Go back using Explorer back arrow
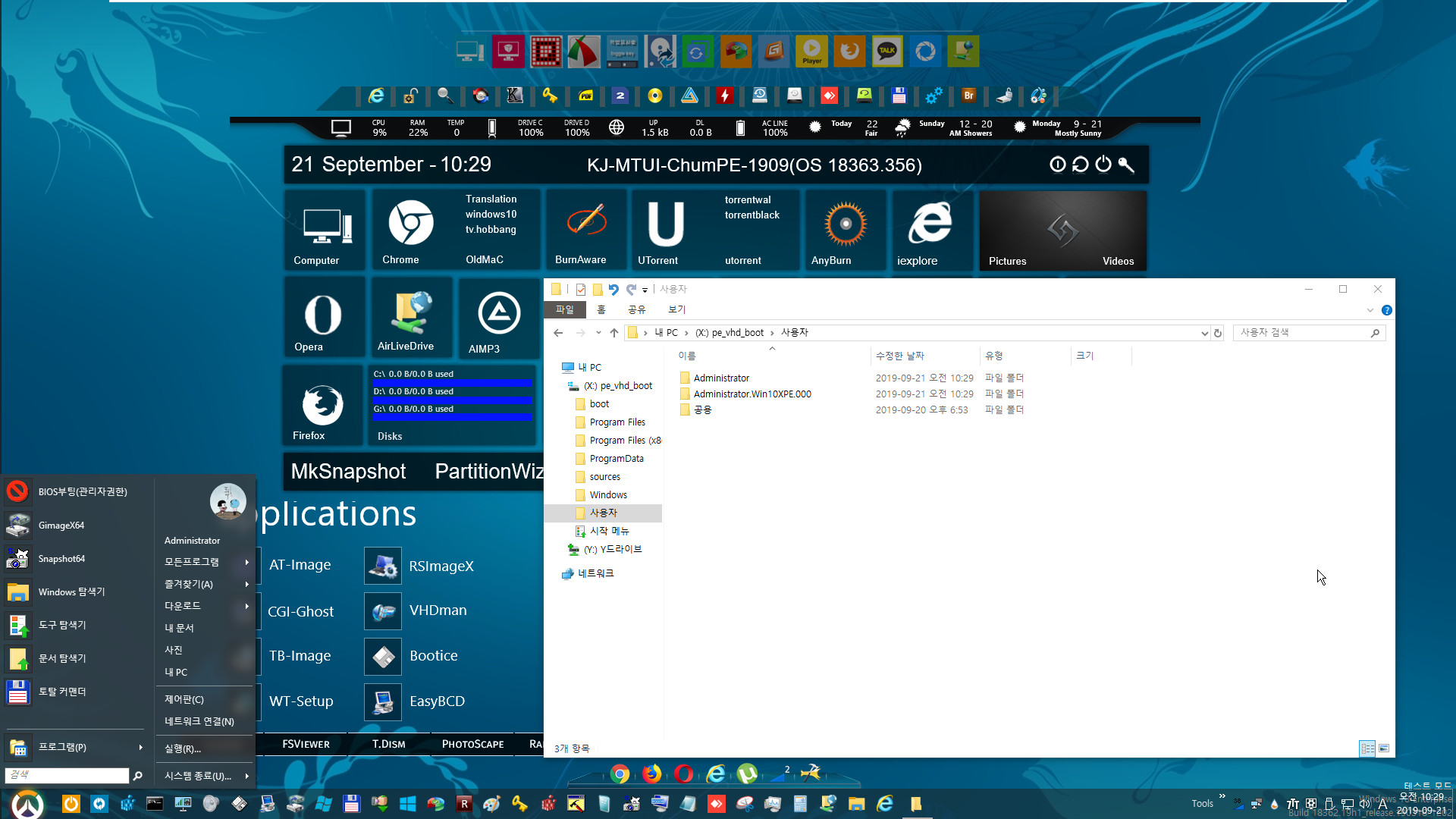 pos(558,333)
